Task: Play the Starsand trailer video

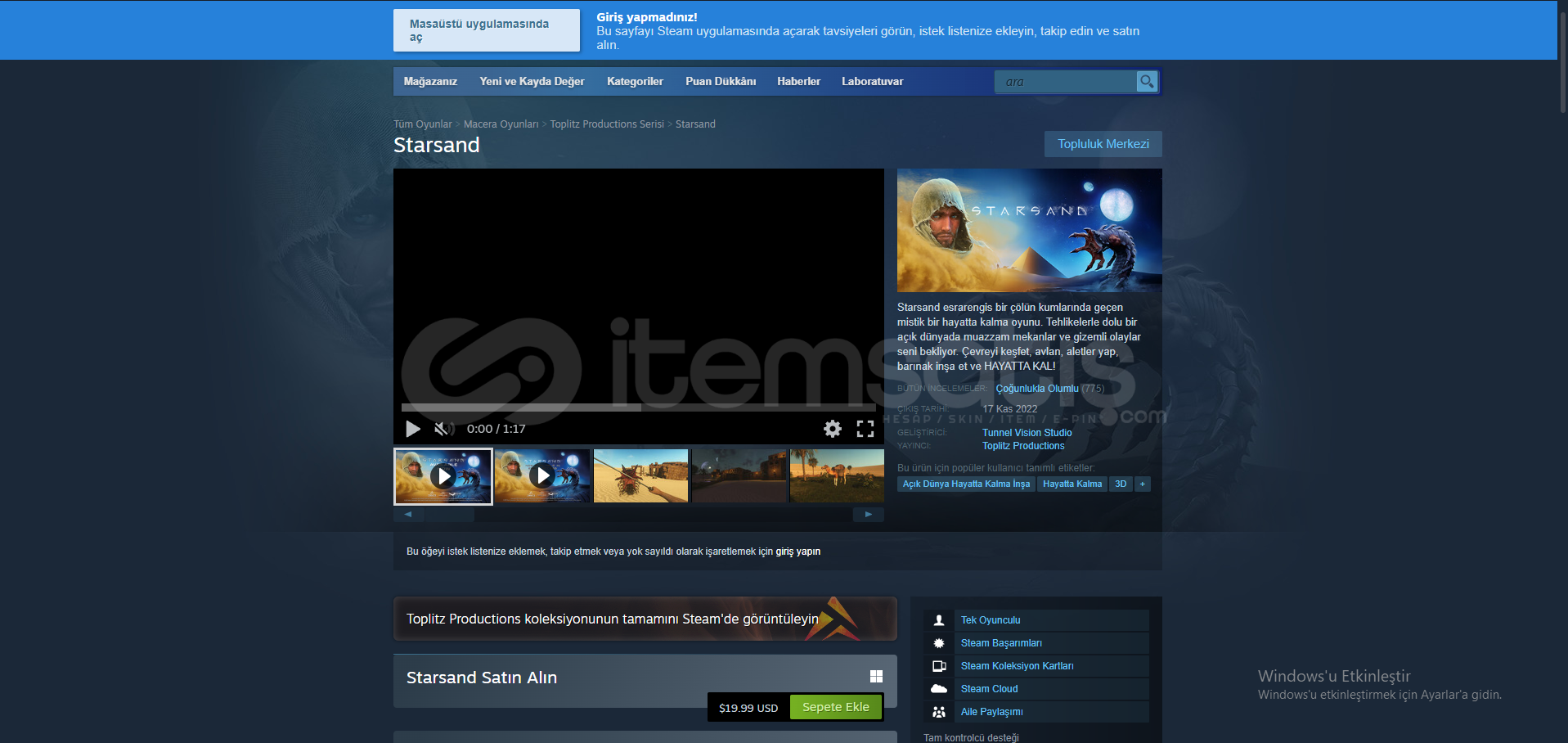Action: tap(413, 429)
